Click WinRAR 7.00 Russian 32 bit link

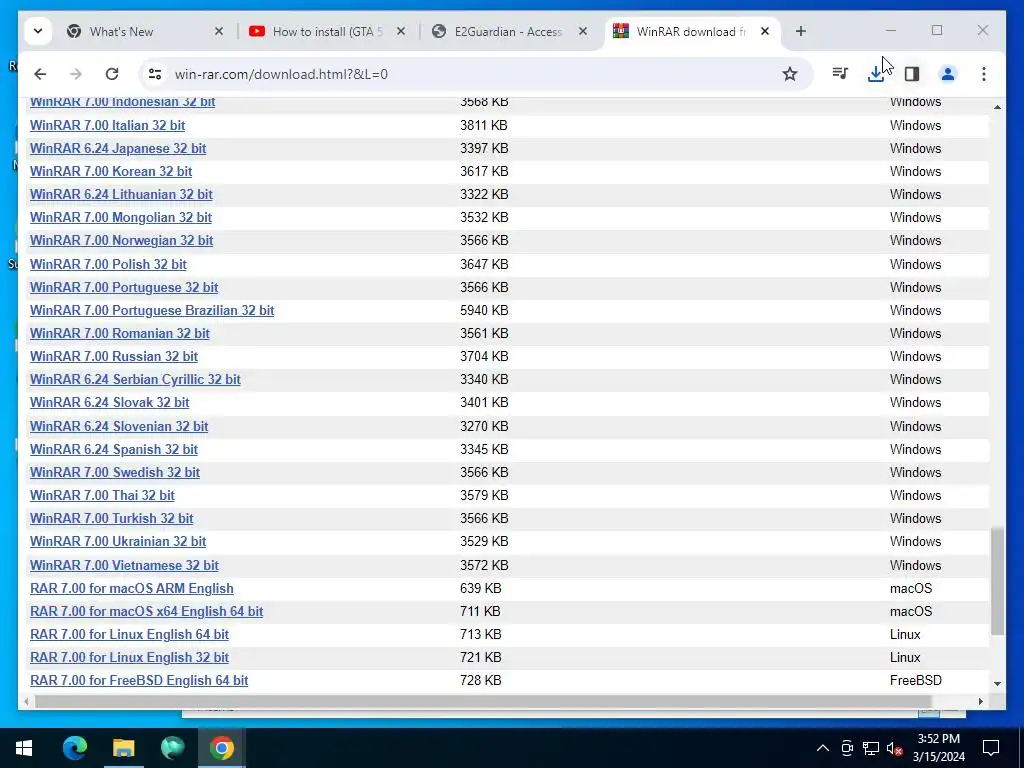pyautogui.click(x=114, y=357)
